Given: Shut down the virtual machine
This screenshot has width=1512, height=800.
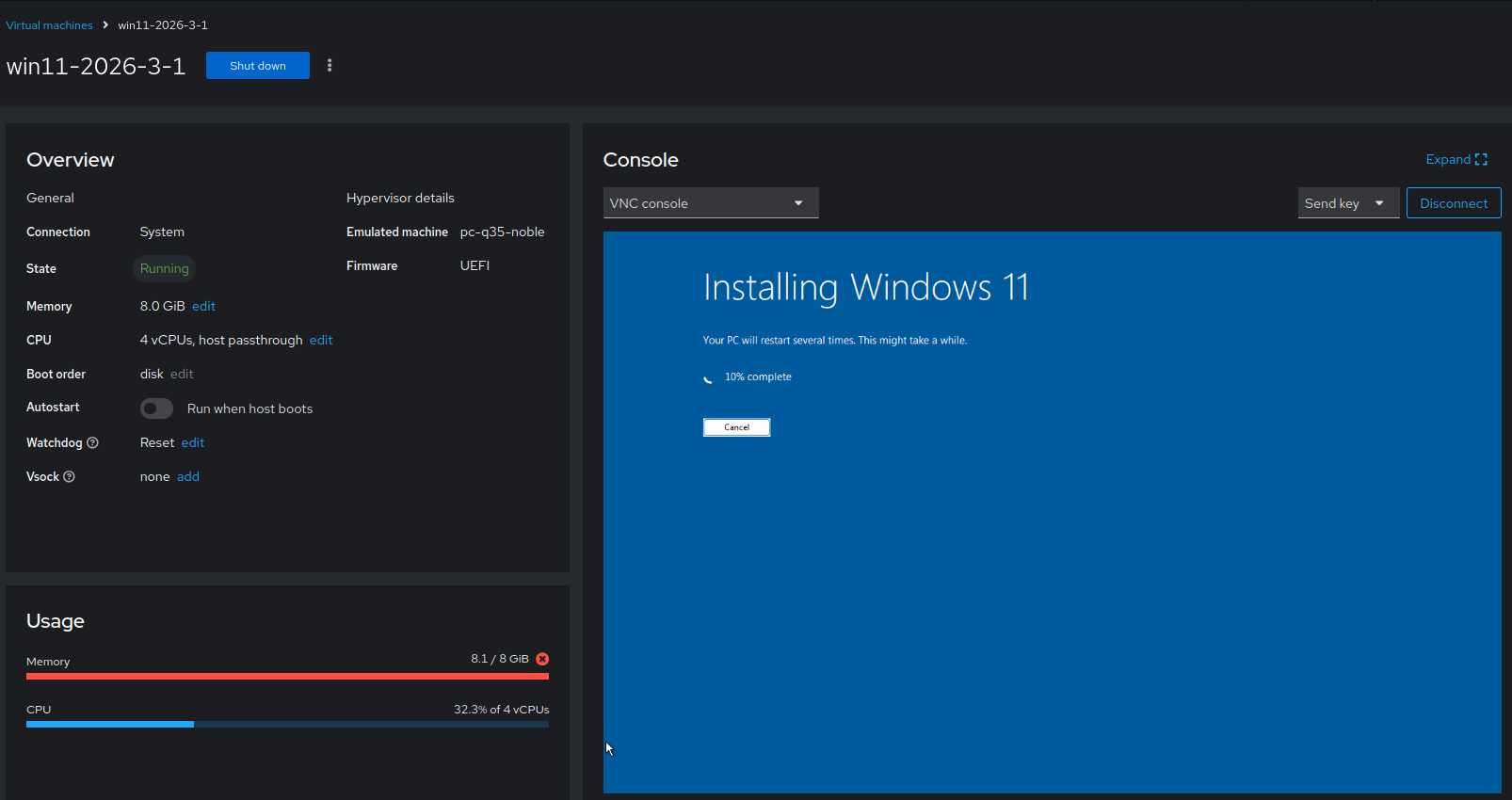Looking at the screenshot, I should coord(258,66).
